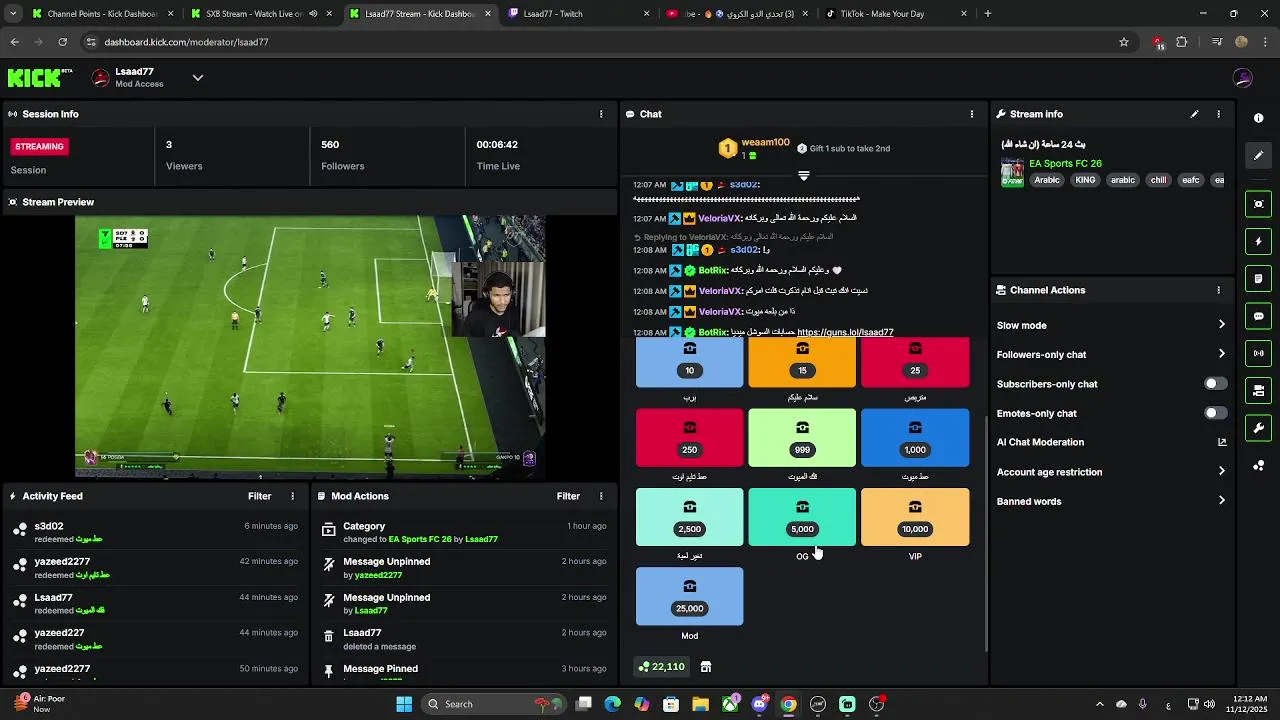1280x720 pixels.
Task: Redeem the 250 points red reward
Action: [689, 438]
